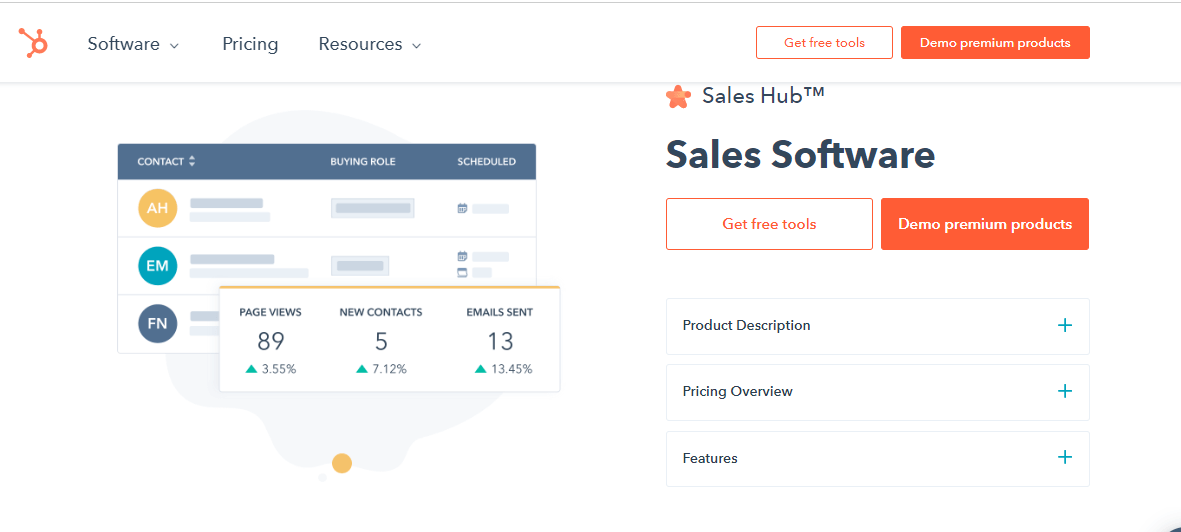Click the Sales Hub star icon
This screenshot has width=1181, height=532.
(678, 96)
